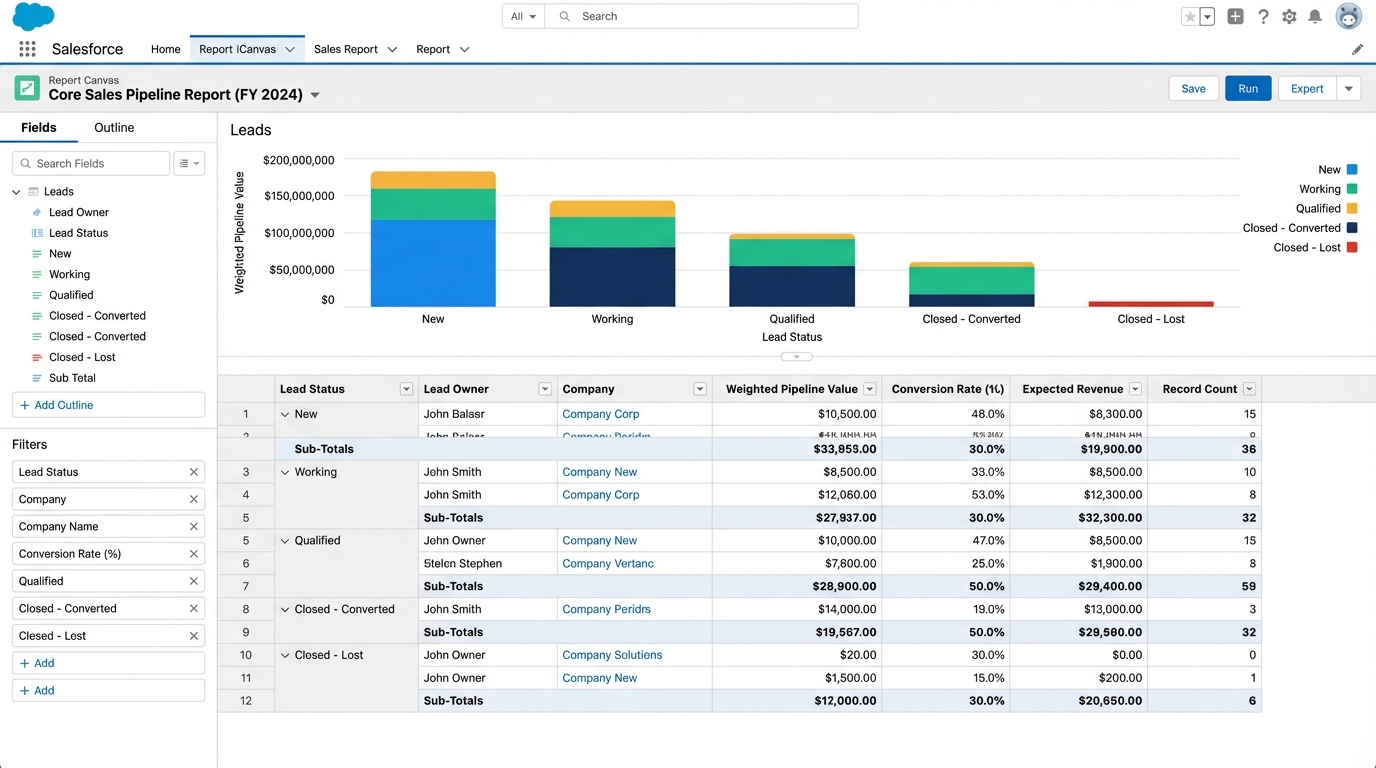Click the Report Canvas green report icon
Image resolution: width=1376 pixels, height=768 pixels.
(x=26, y=88)
